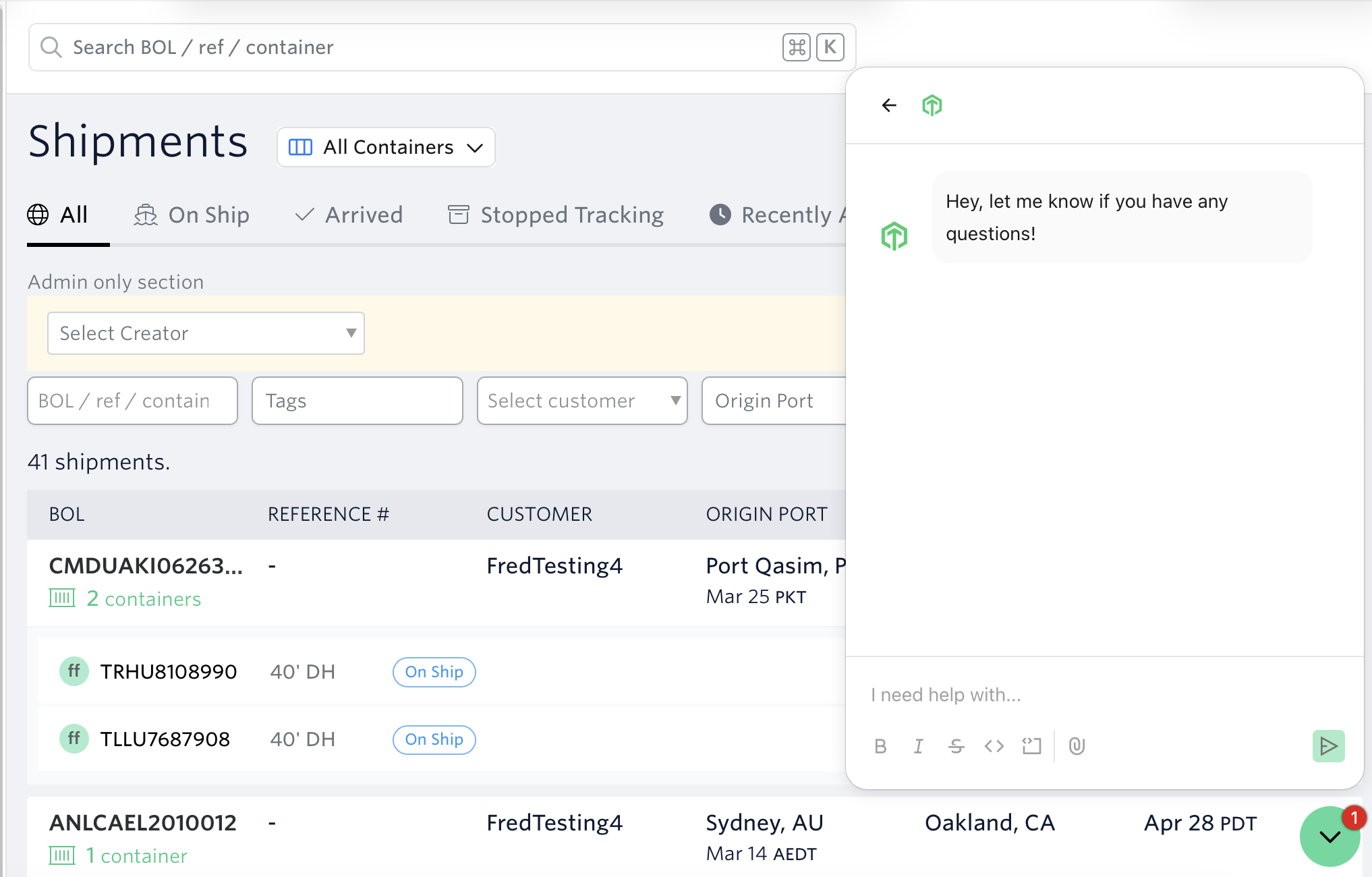Viewport: 1372px width, 877px height.
Task: Collapse chat with green chevron bubble
Action: [1330, 837]
